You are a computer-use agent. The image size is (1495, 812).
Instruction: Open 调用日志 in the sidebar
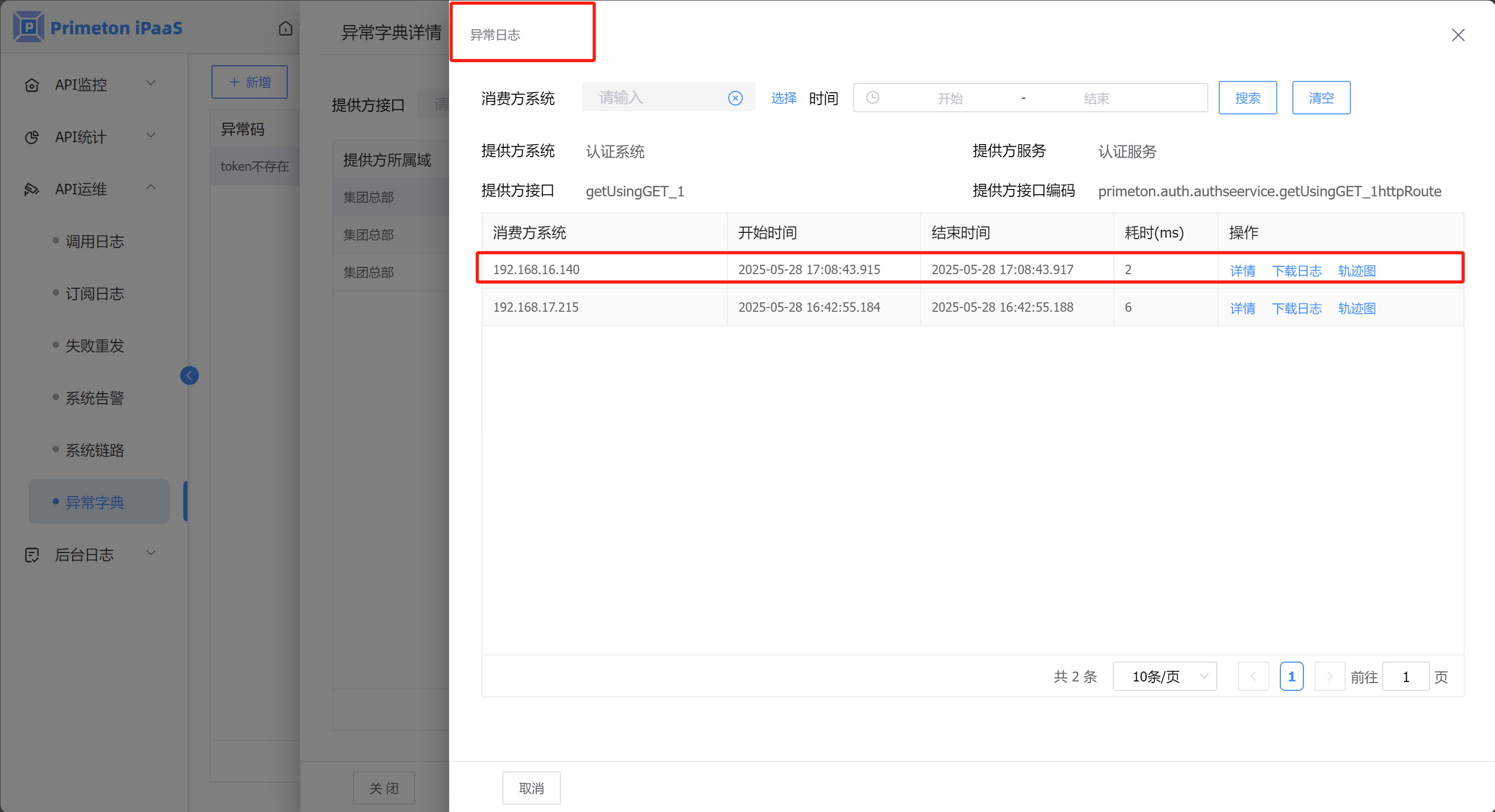(95, 241)
